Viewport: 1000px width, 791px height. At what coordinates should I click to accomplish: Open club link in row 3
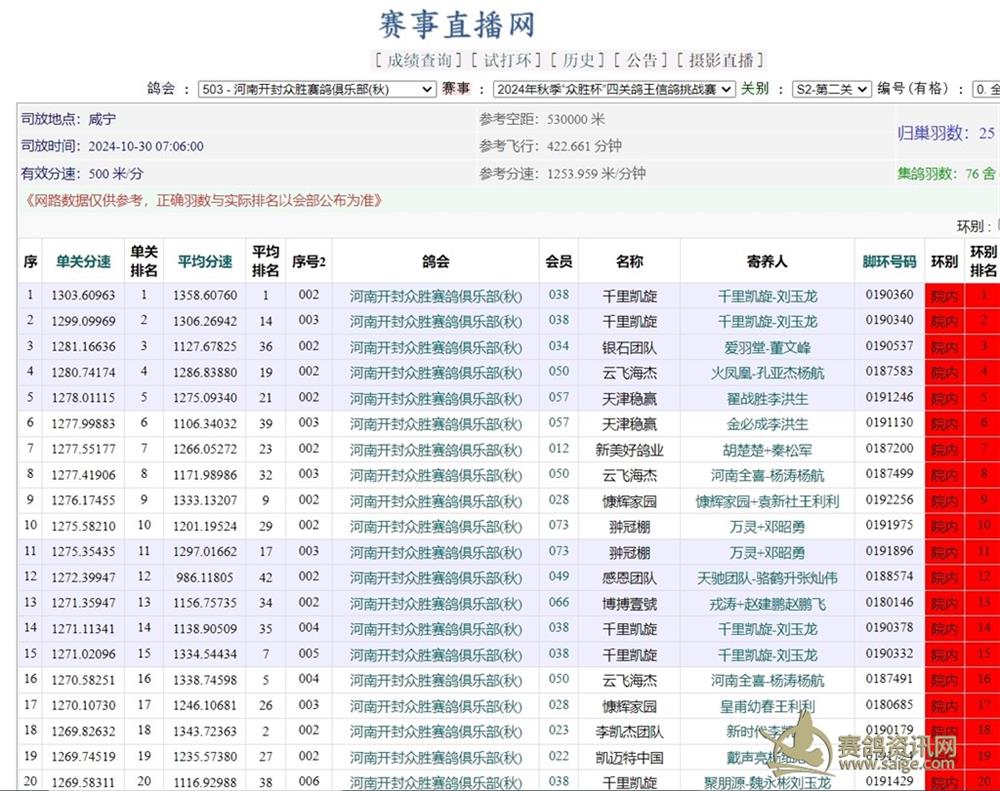436,348
